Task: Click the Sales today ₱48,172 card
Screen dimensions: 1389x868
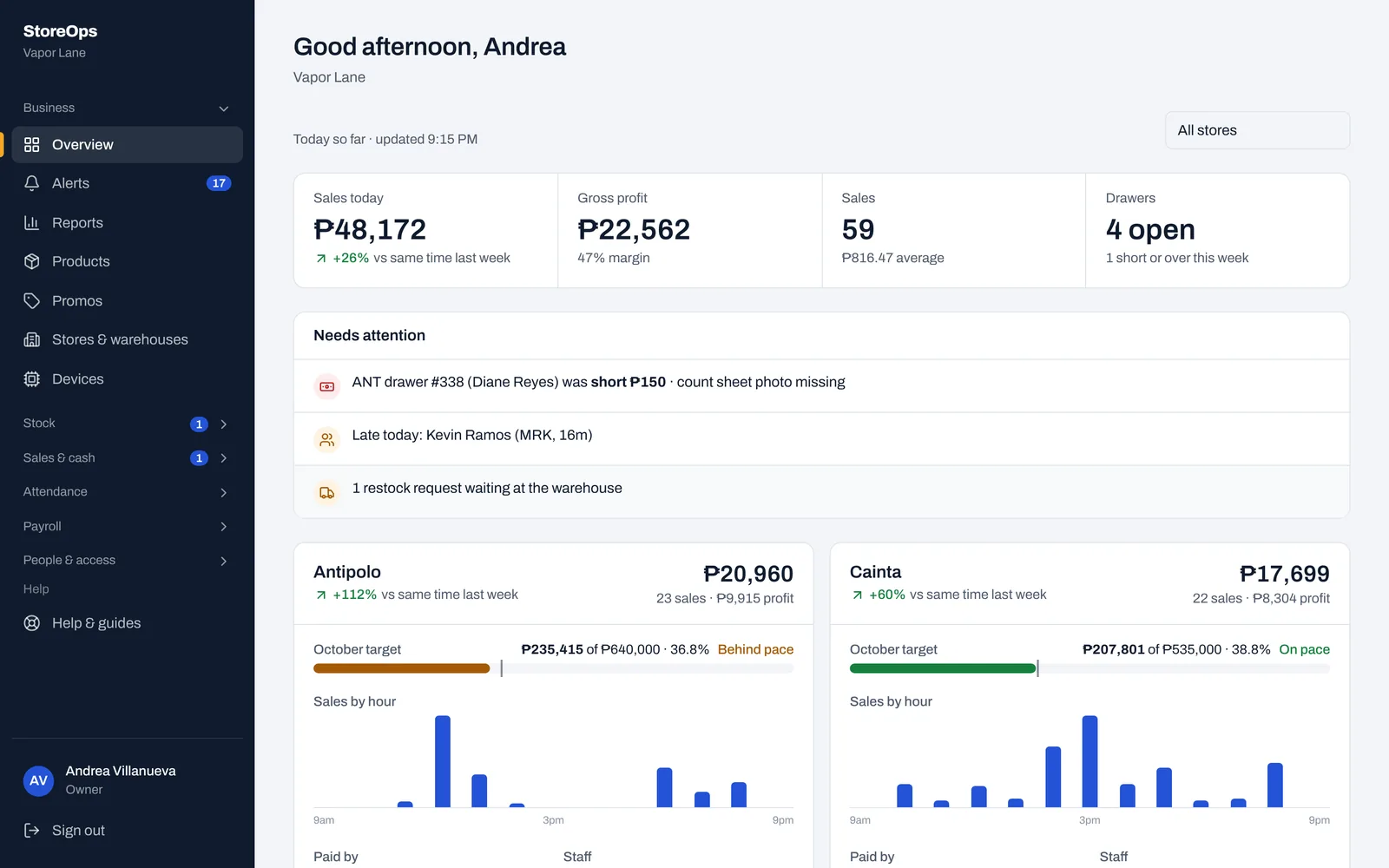Action: [426, 230]
